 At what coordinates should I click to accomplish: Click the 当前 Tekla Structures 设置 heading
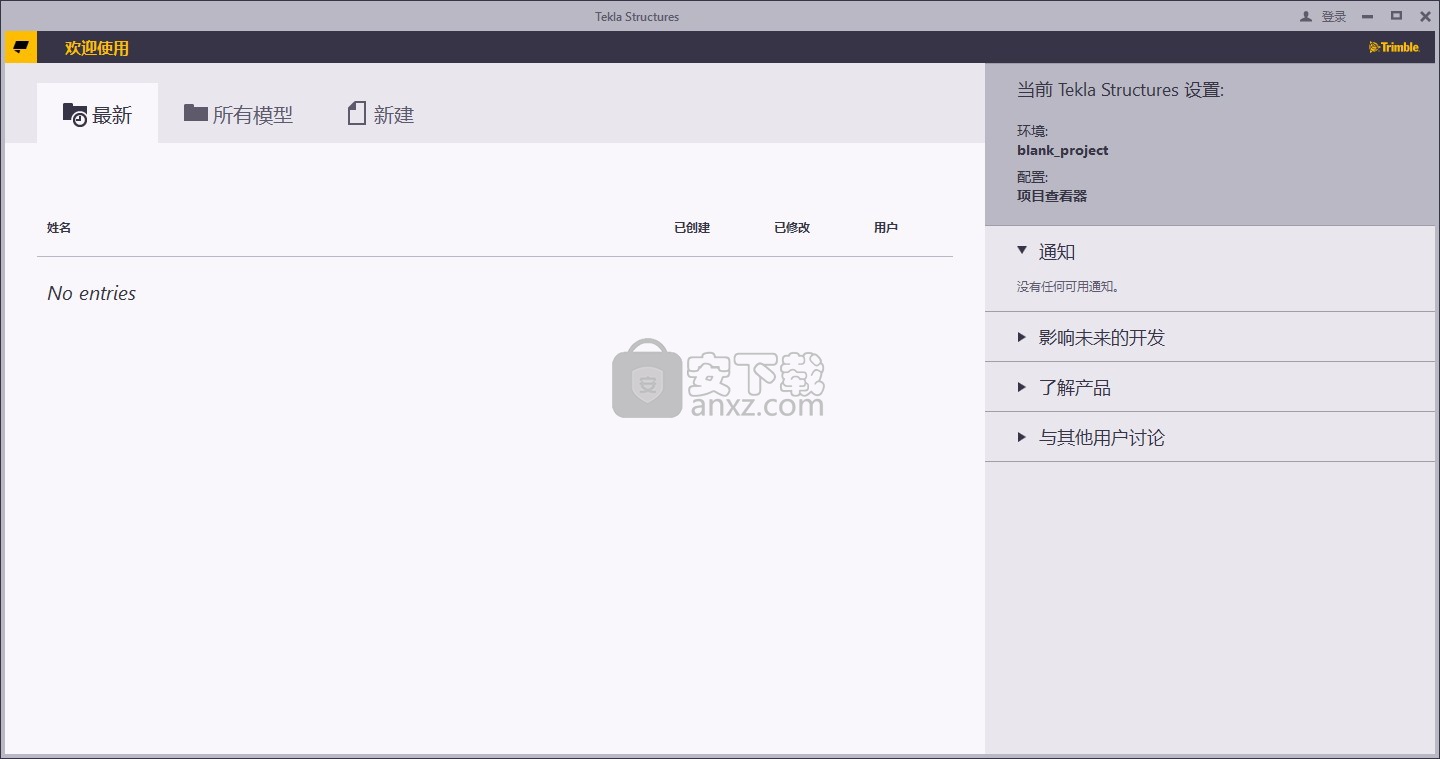point(1120,90)
